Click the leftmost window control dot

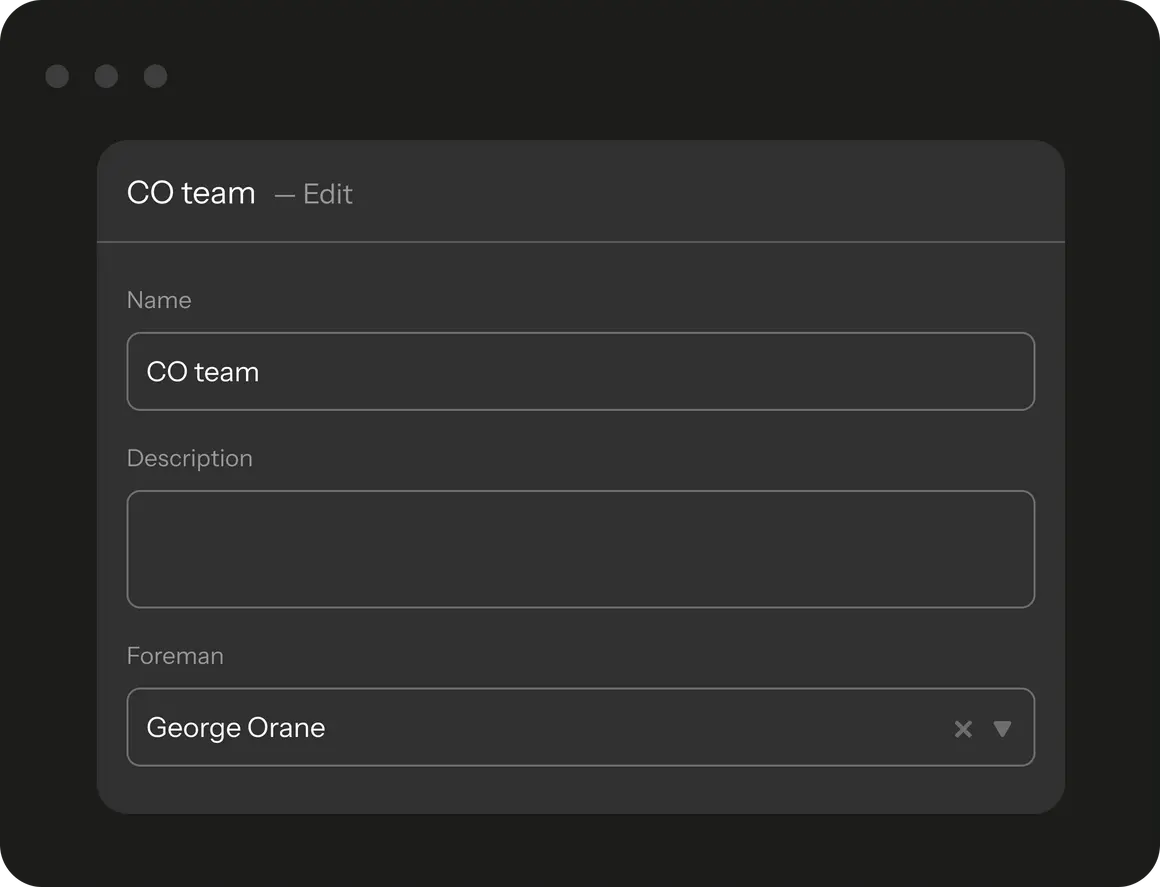(57, 77)
